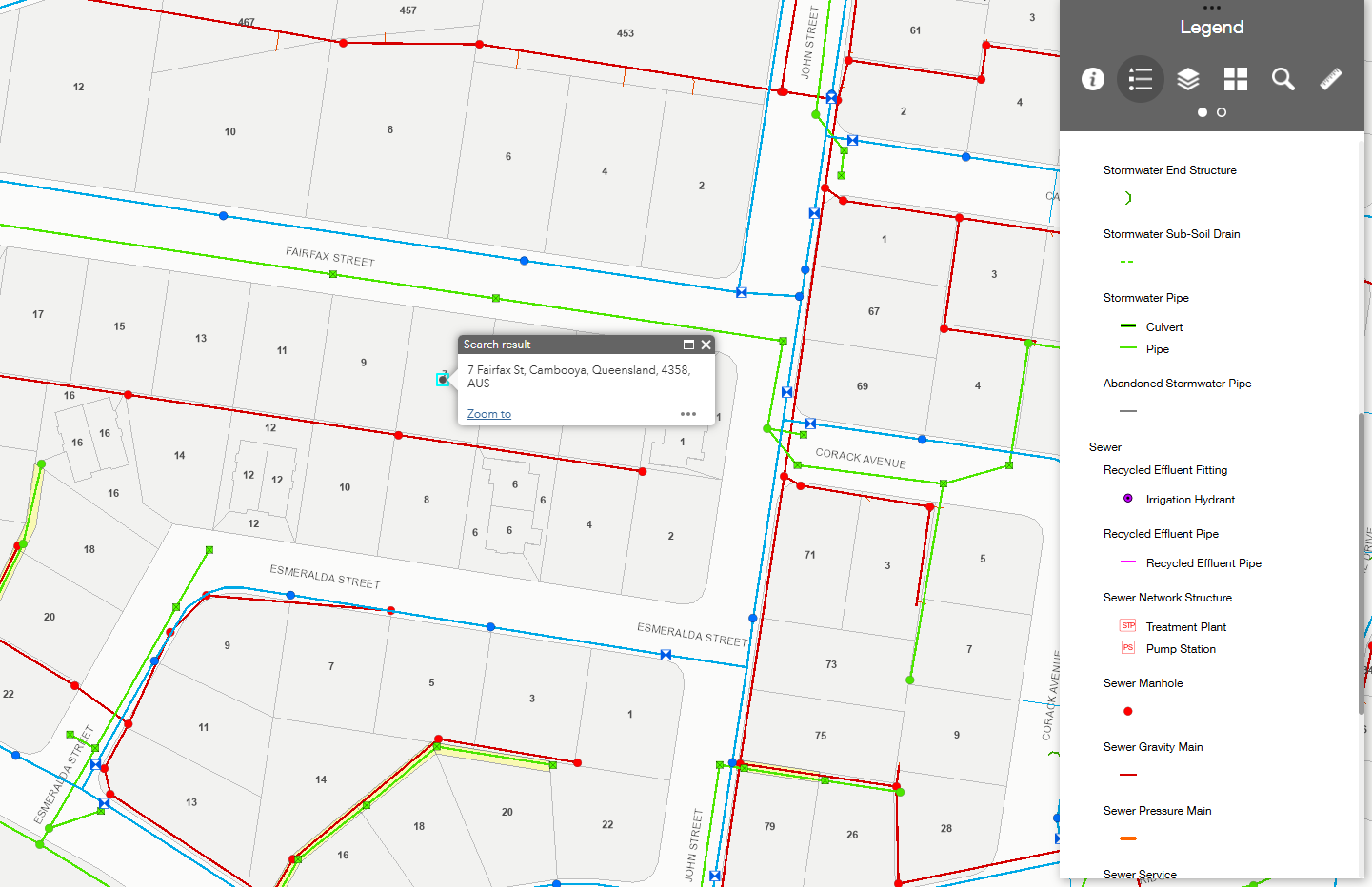Image resolution: width=1372 pixels, height=887 pixels.
Task: Maximize the Search result popup
Action: pos(688,345)
